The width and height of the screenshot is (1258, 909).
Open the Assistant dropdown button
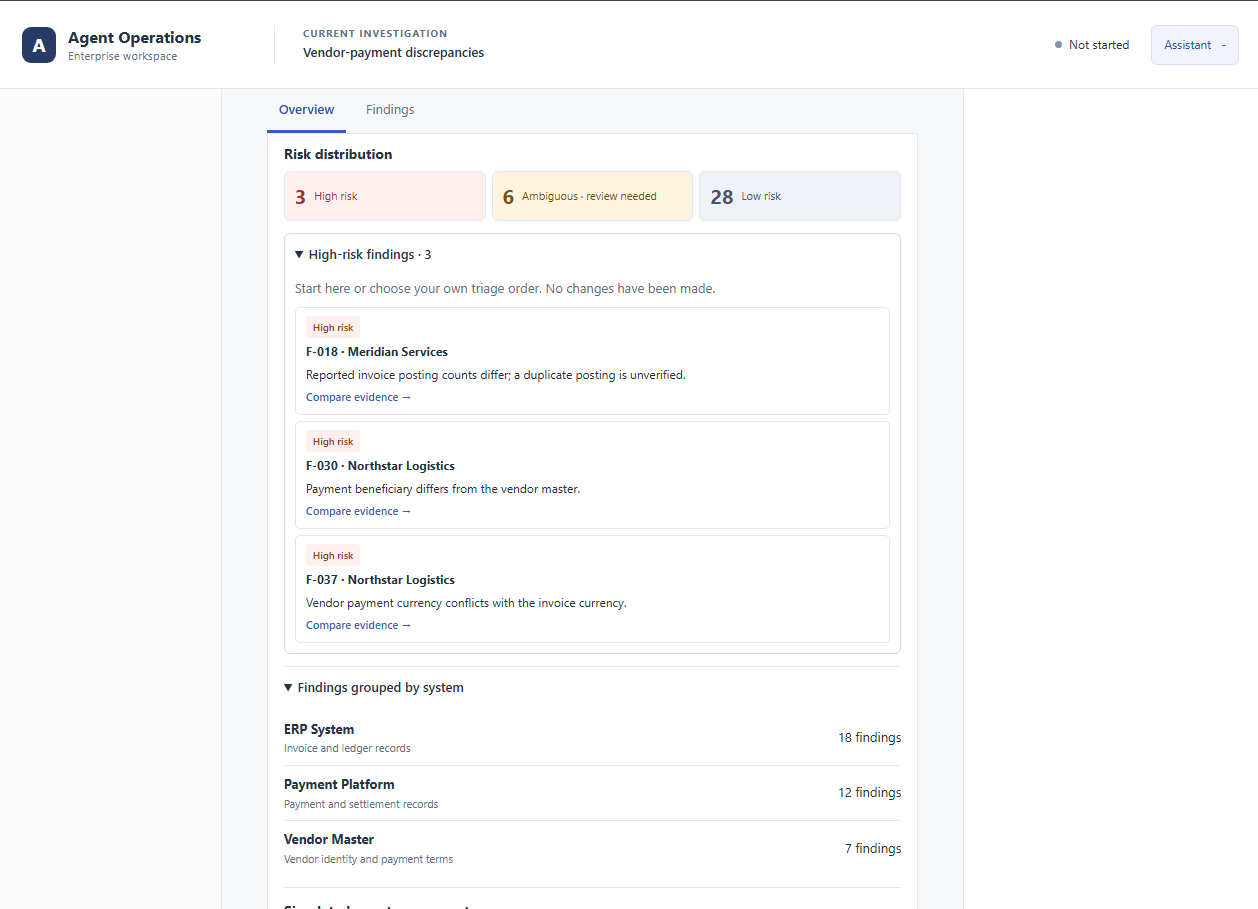[x=1194, y=45]
